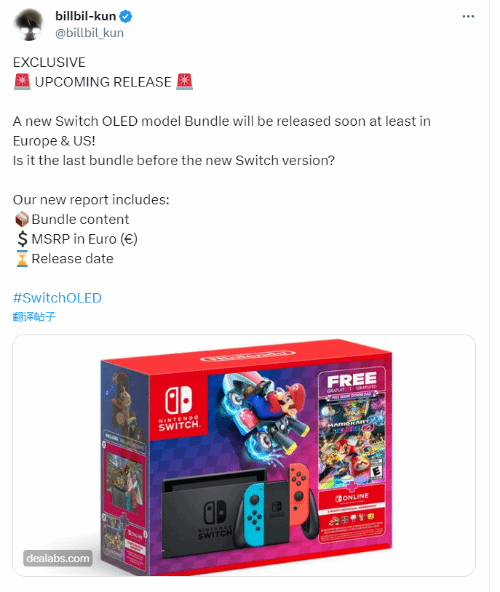Viewport: 500px width, 592px height.
Task: Click the right red siren emoji
Action: (x=185, y=82)
